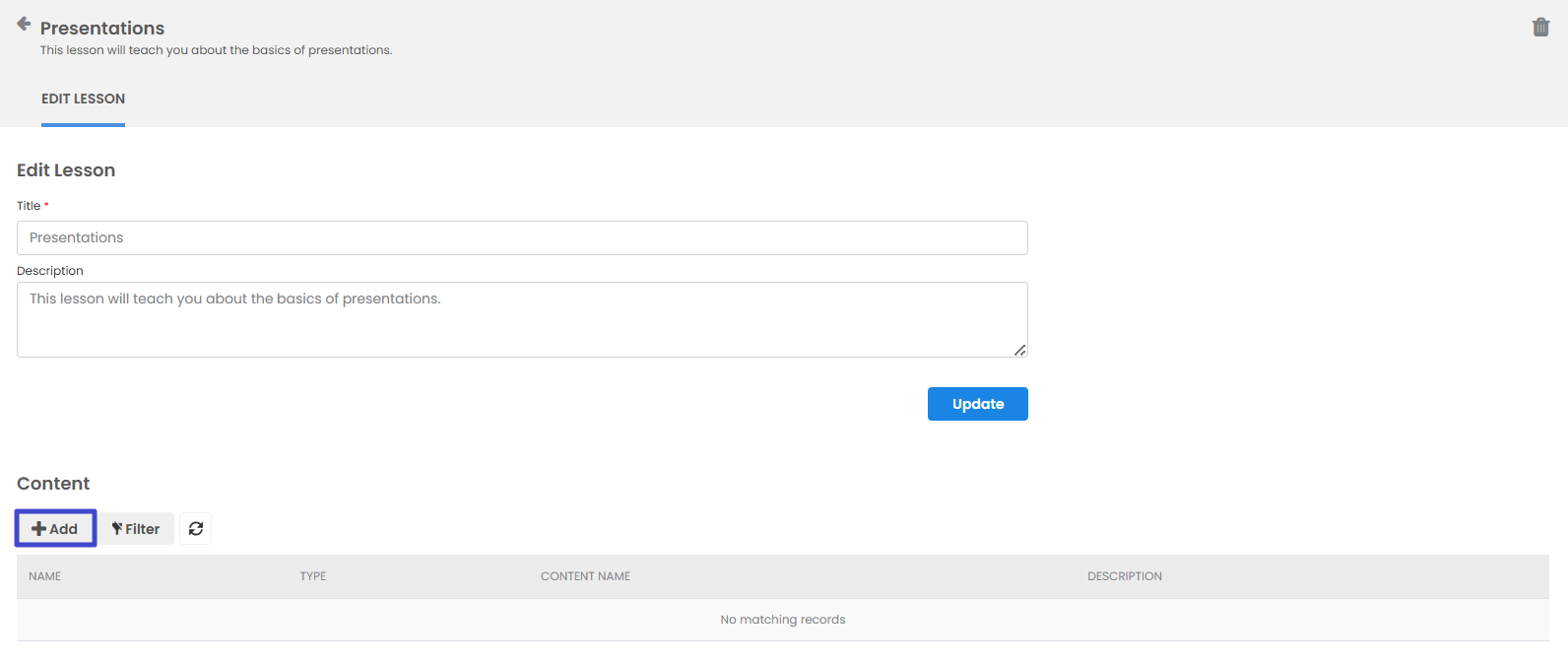Sort by the NAME column header
The height and width of the screenshot is (663, 1568).
click(45, 576)
